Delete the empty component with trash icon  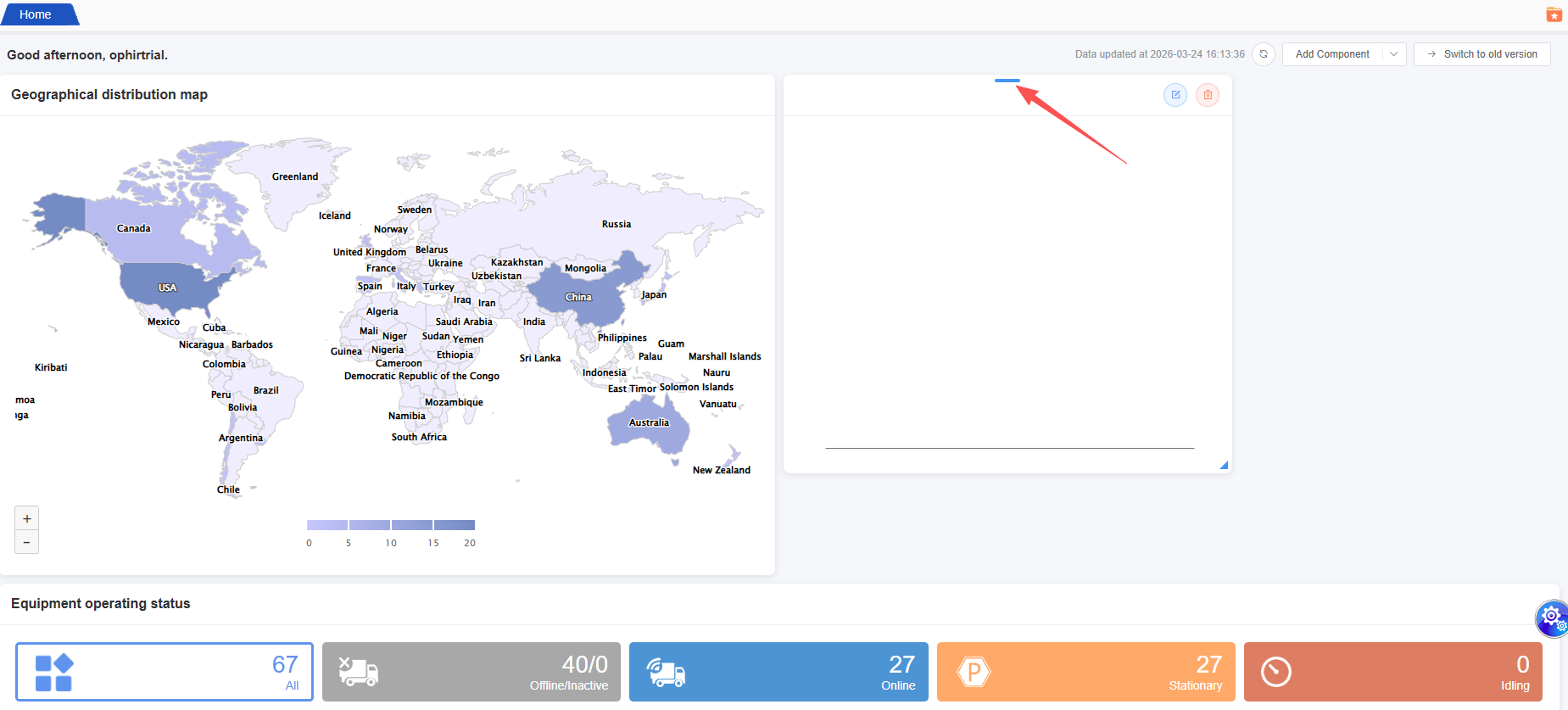[x=1208, y=95]
